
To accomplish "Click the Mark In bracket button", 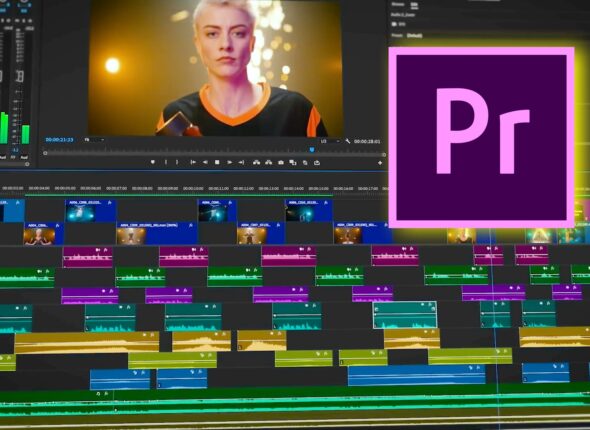I will point(166,162).
